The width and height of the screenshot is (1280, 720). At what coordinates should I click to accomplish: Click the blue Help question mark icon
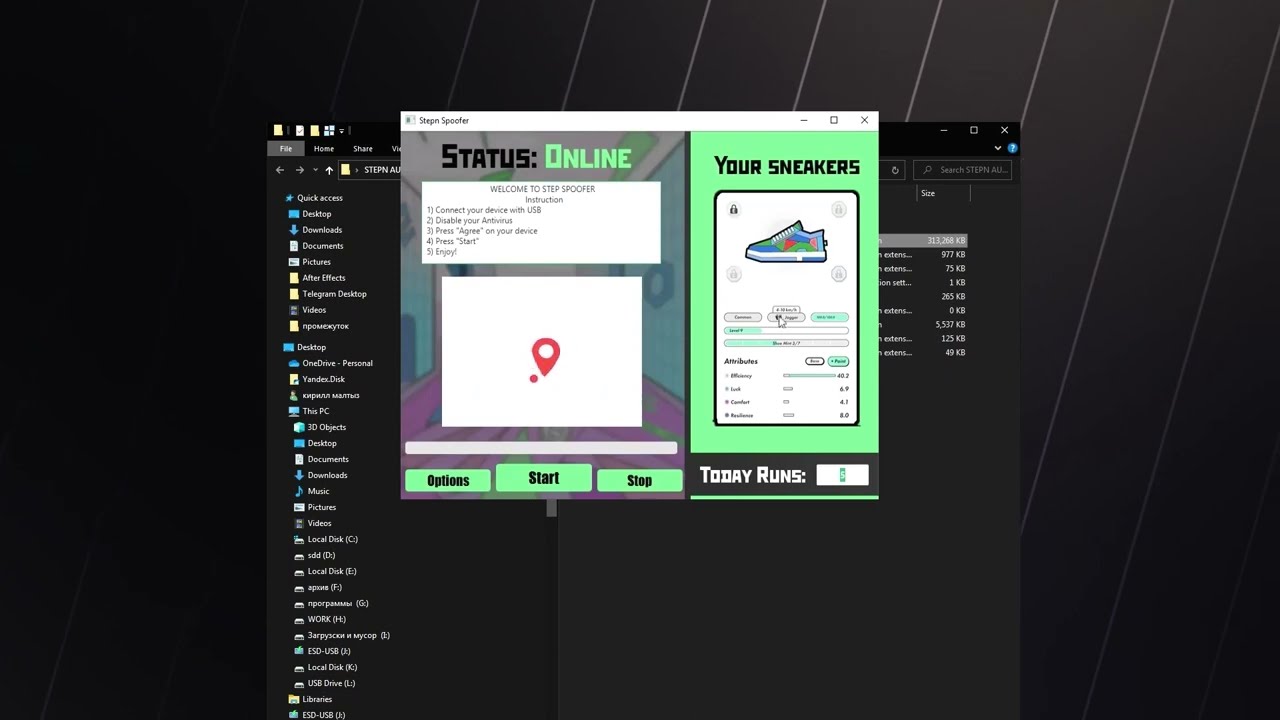[1012, 148]
